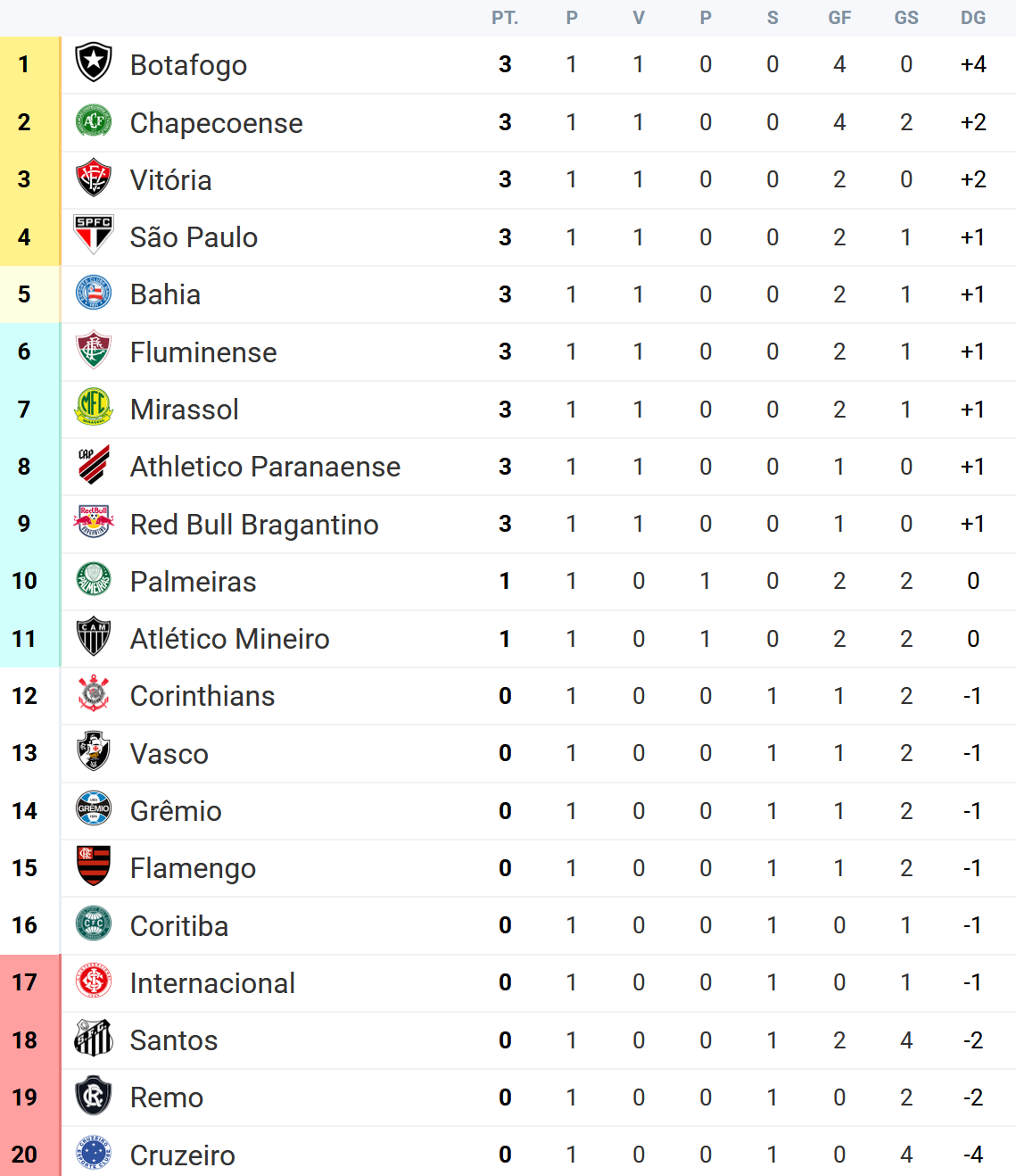Open the Palmeiras team name link
The image size is (1016, 1176).
tap(193, 582)
